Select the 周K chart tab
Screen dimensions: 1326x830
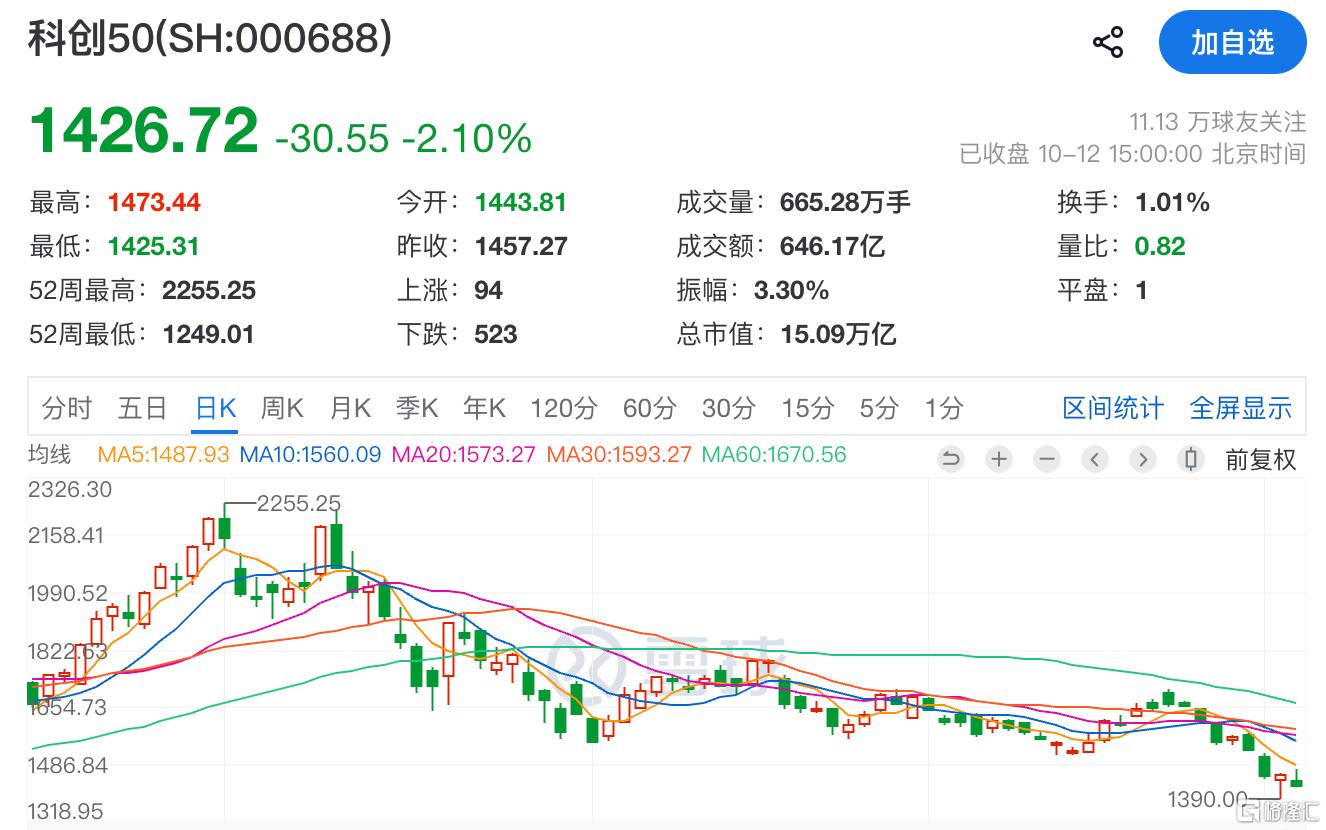(x=282, y=408)
